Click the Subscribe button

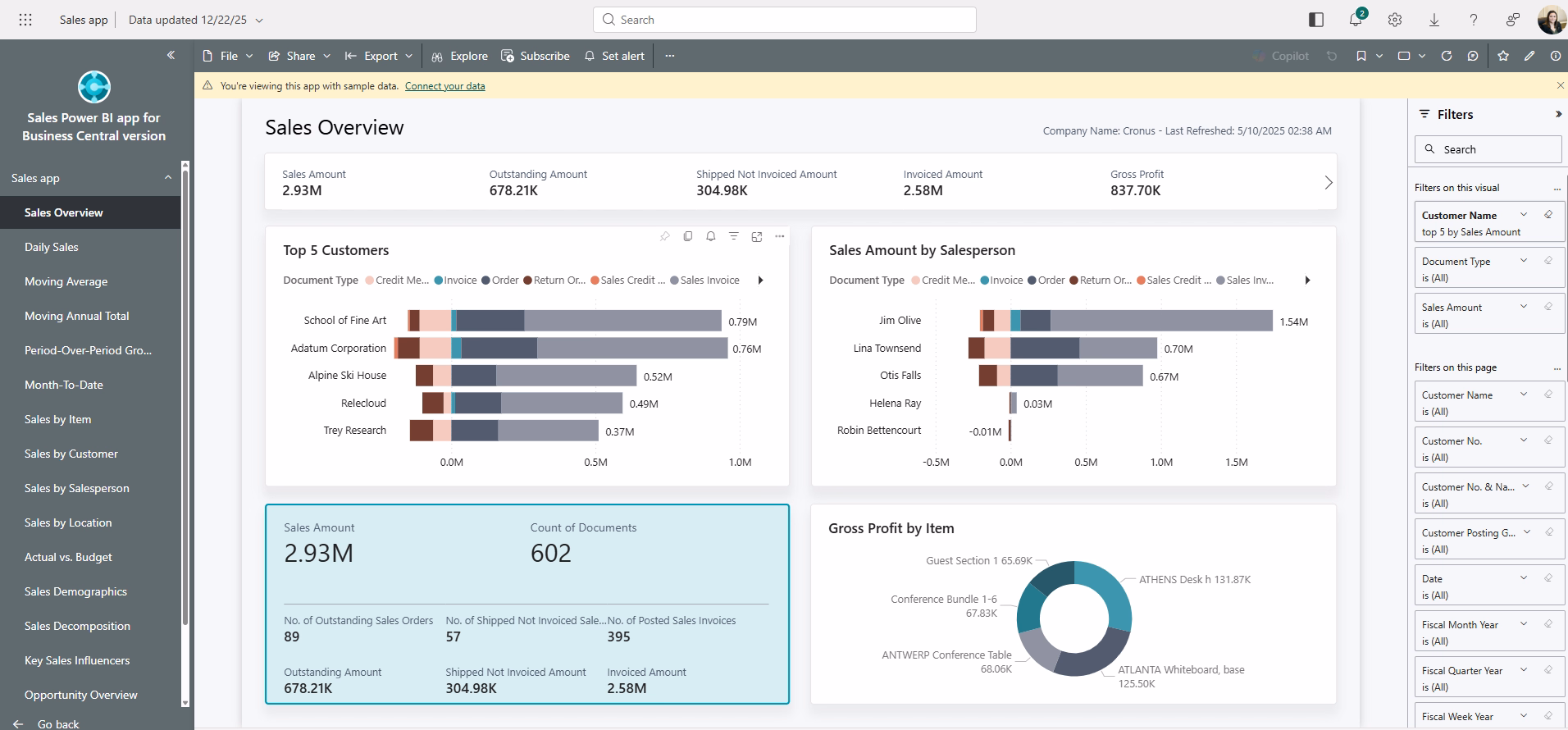click(536, 56)
